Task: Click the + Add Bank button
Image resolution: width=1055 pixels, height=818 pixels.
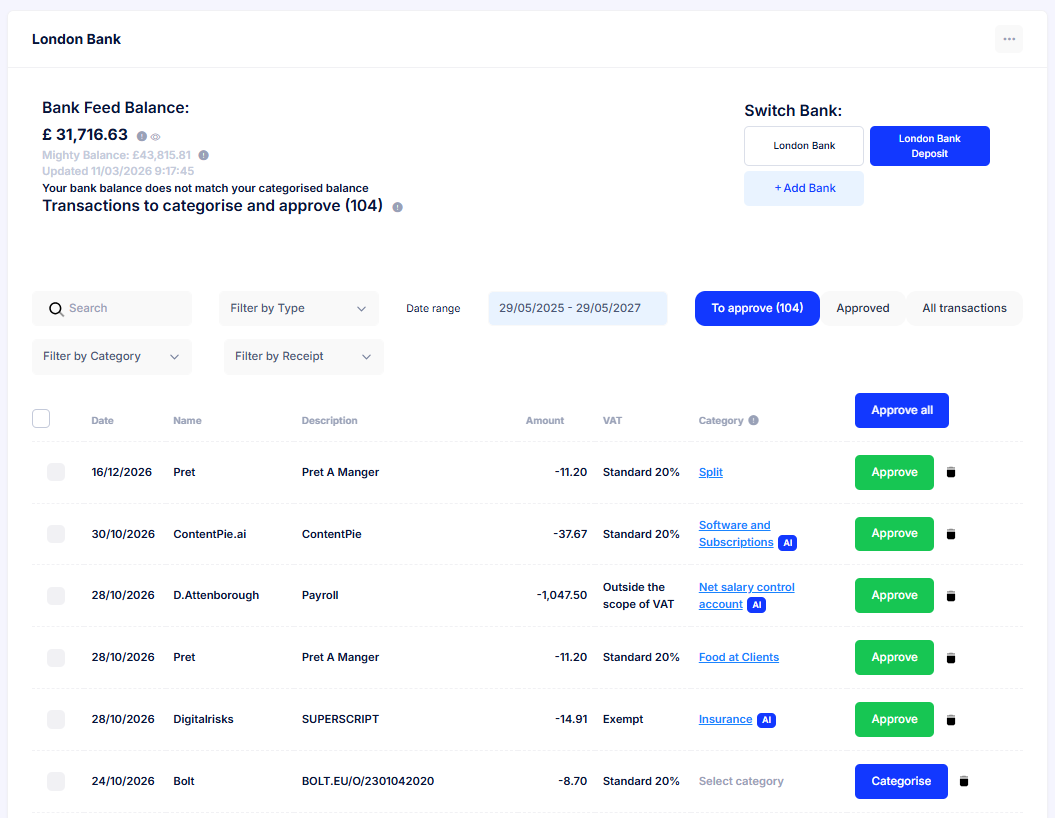Action: click(x=803, y=188)
